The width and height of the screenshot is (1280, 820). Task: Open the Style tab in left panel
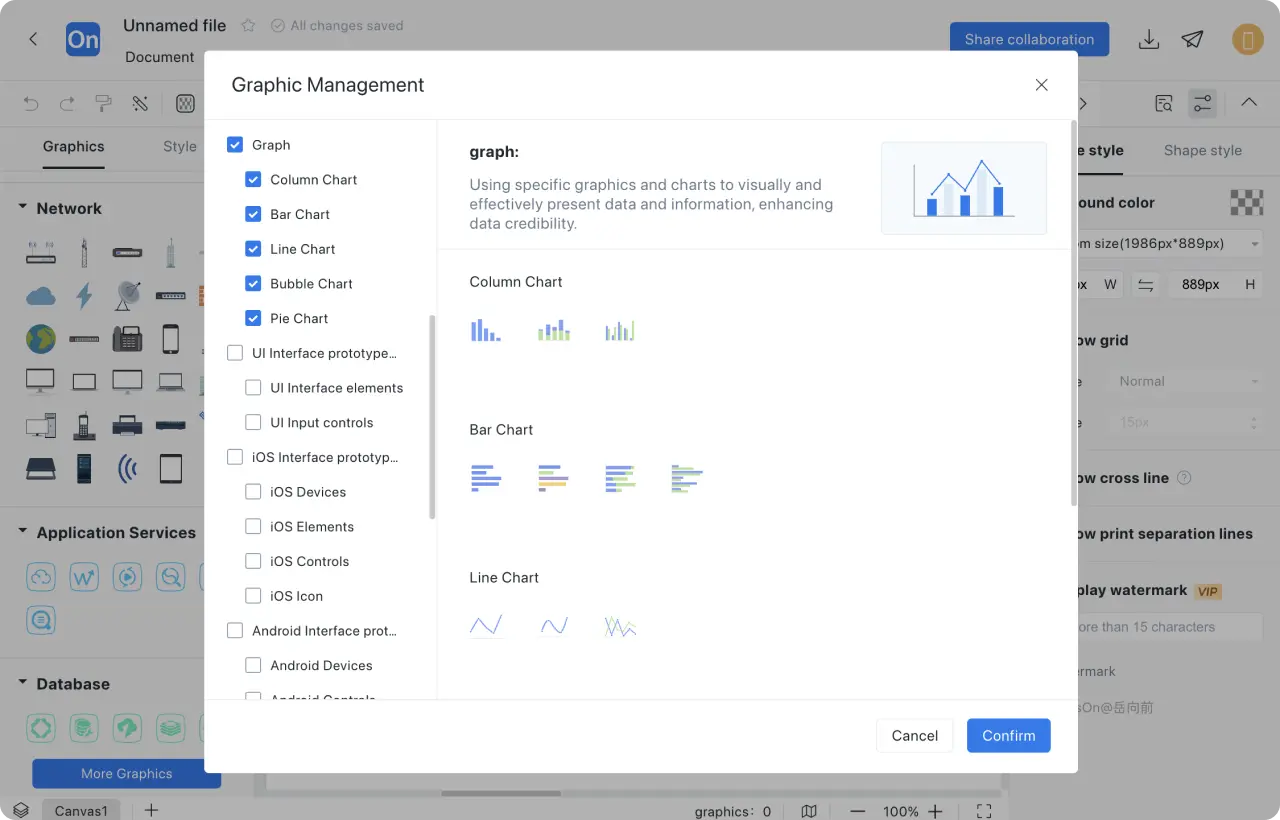[180, 146]
